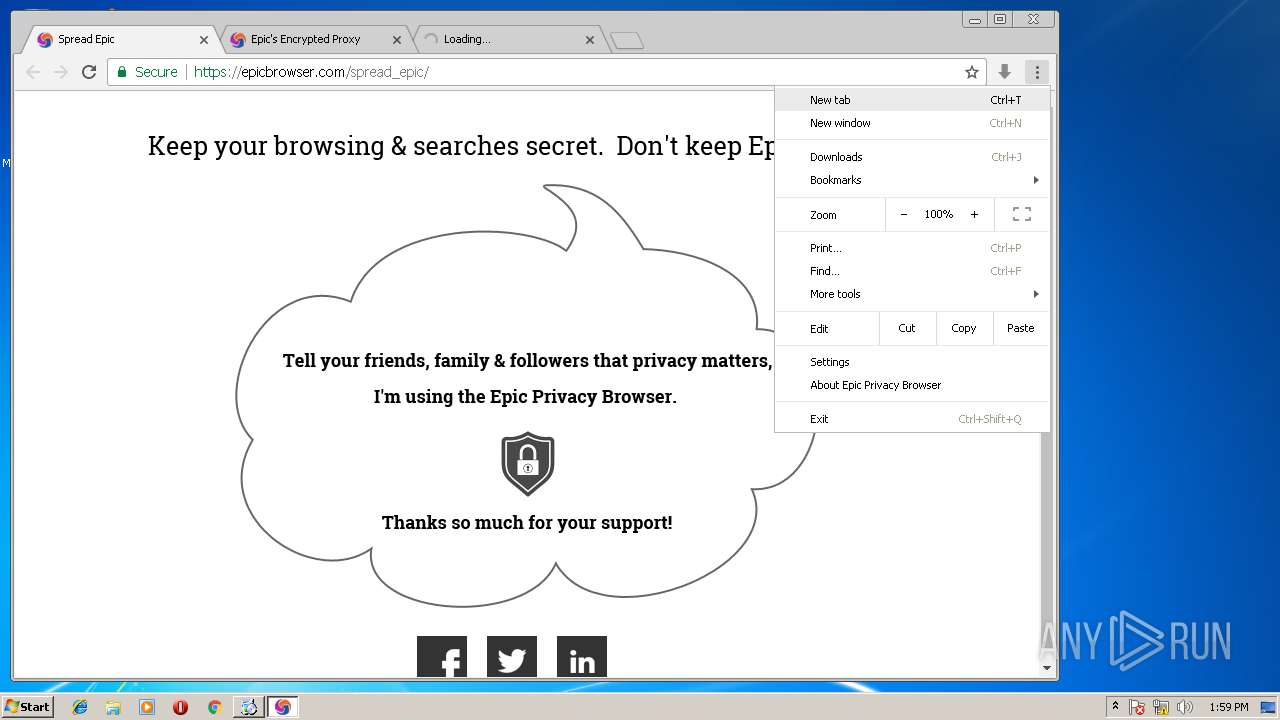Close the Spread Epic tab
This screenshot has height=720, width=1280.
point(204,40)
